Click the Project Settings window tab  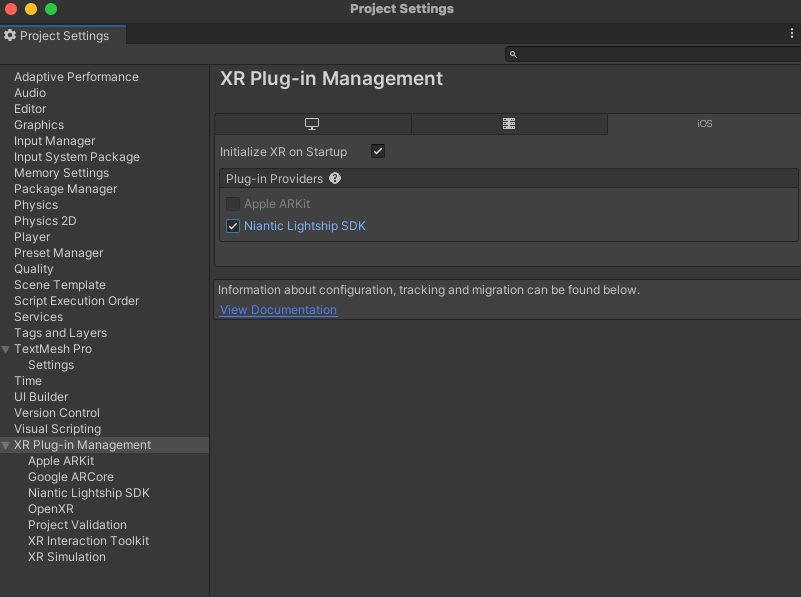[64, 36]
